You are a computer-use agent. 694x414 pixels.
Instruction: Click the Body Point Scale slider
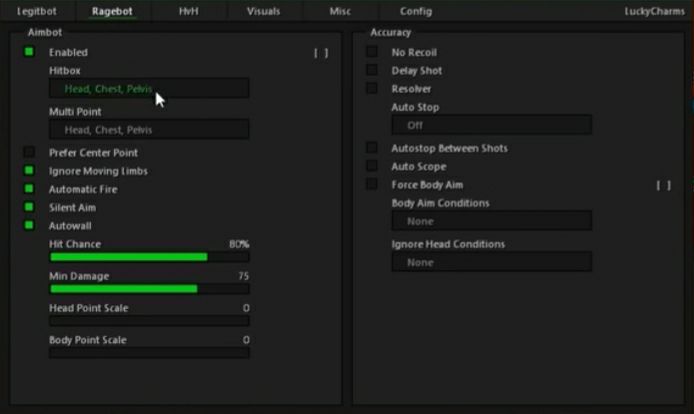coord(149,353)
